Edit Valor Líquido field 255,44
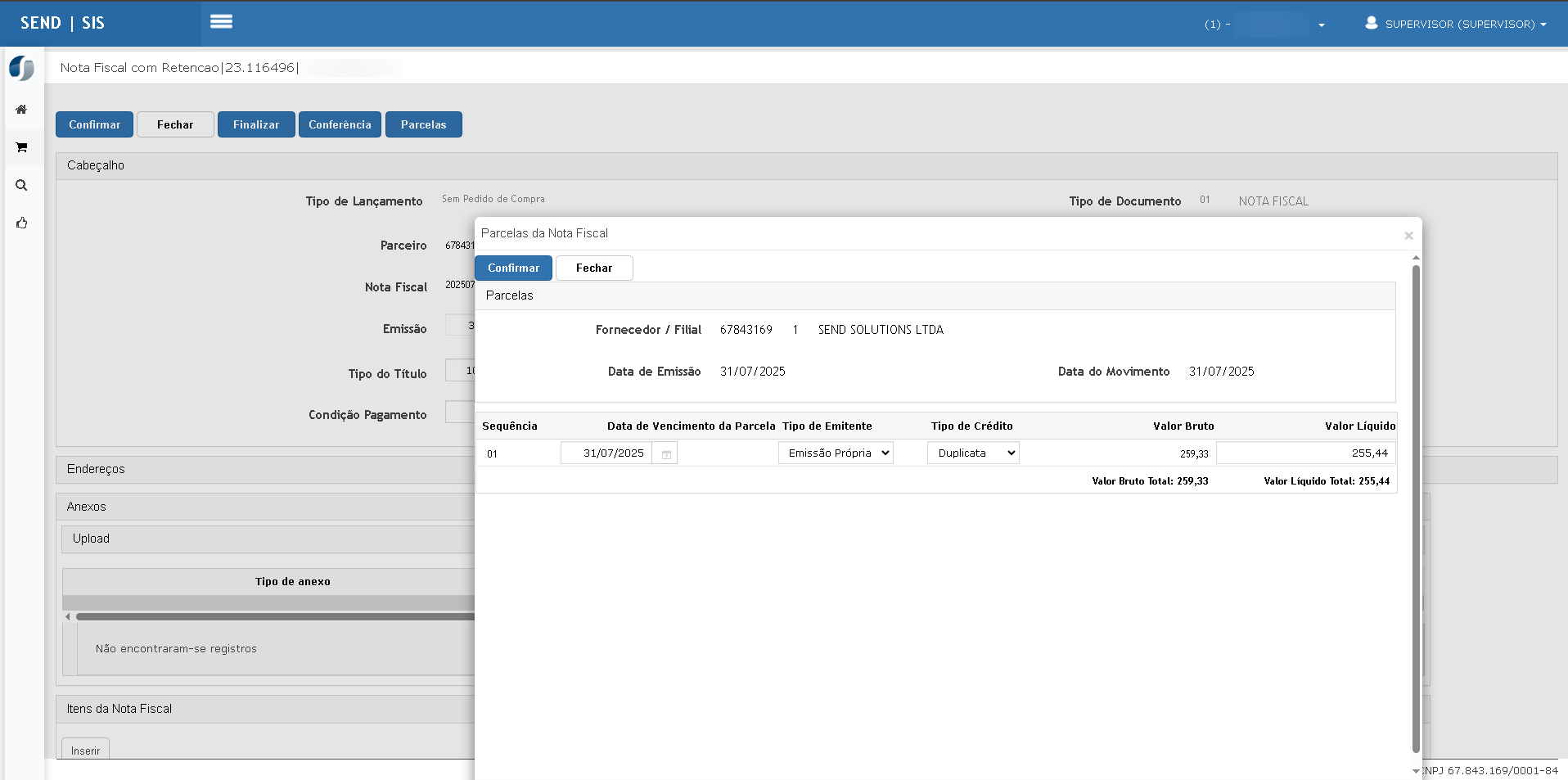This screenshot has width=1568, height=780. coord(1305,453)
